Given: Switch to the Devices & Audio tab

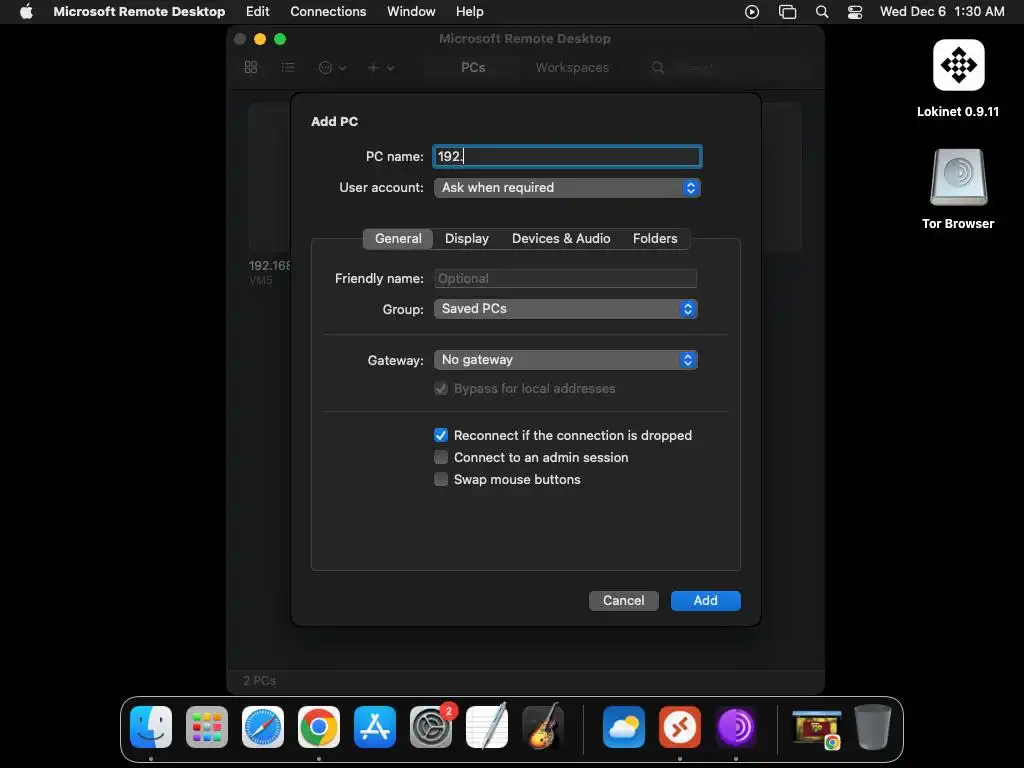Looking at the screenshot, I should click(561, 238).
